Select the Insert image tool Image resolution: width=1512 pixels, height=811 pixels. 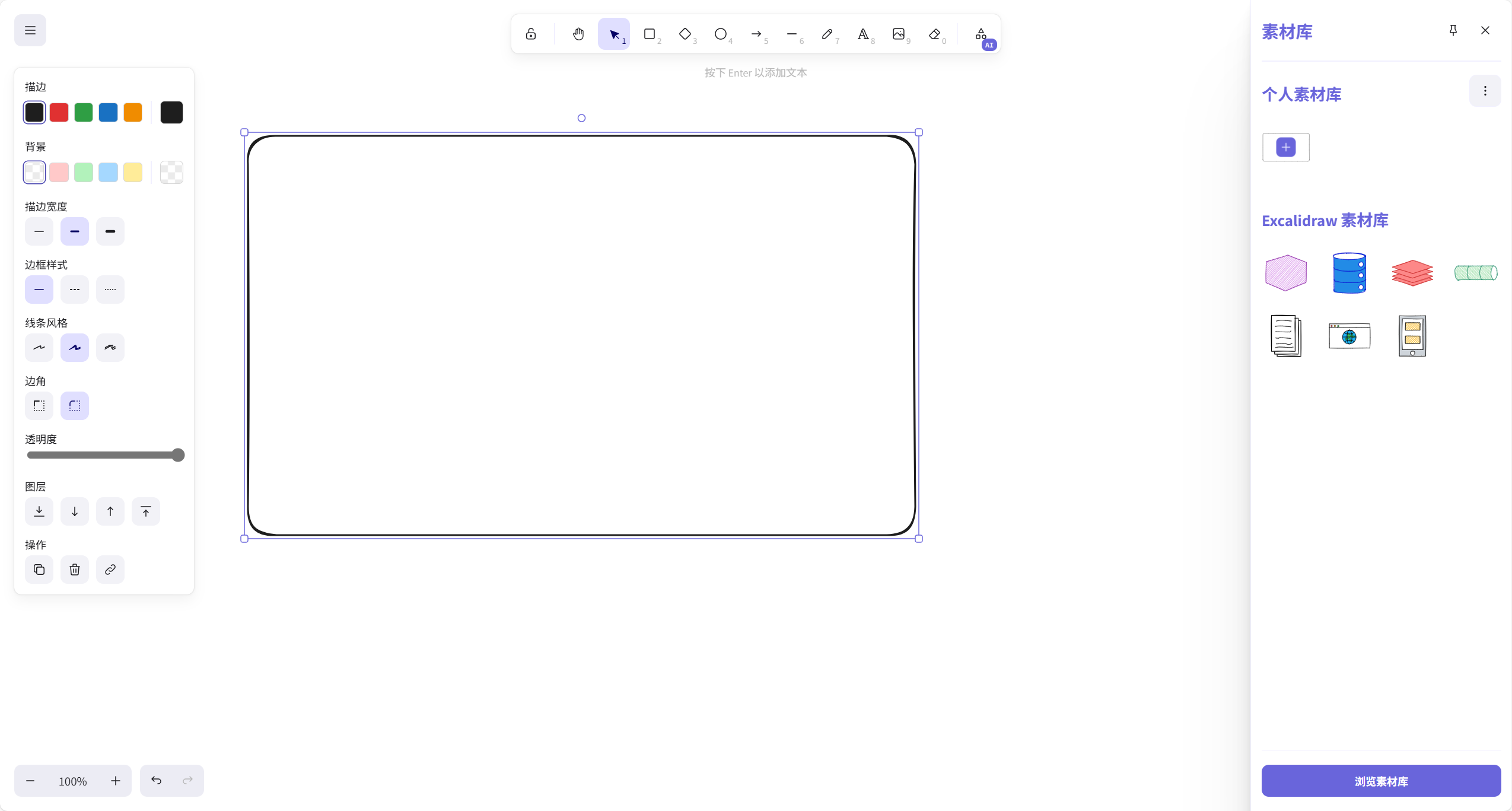[899, 34]
